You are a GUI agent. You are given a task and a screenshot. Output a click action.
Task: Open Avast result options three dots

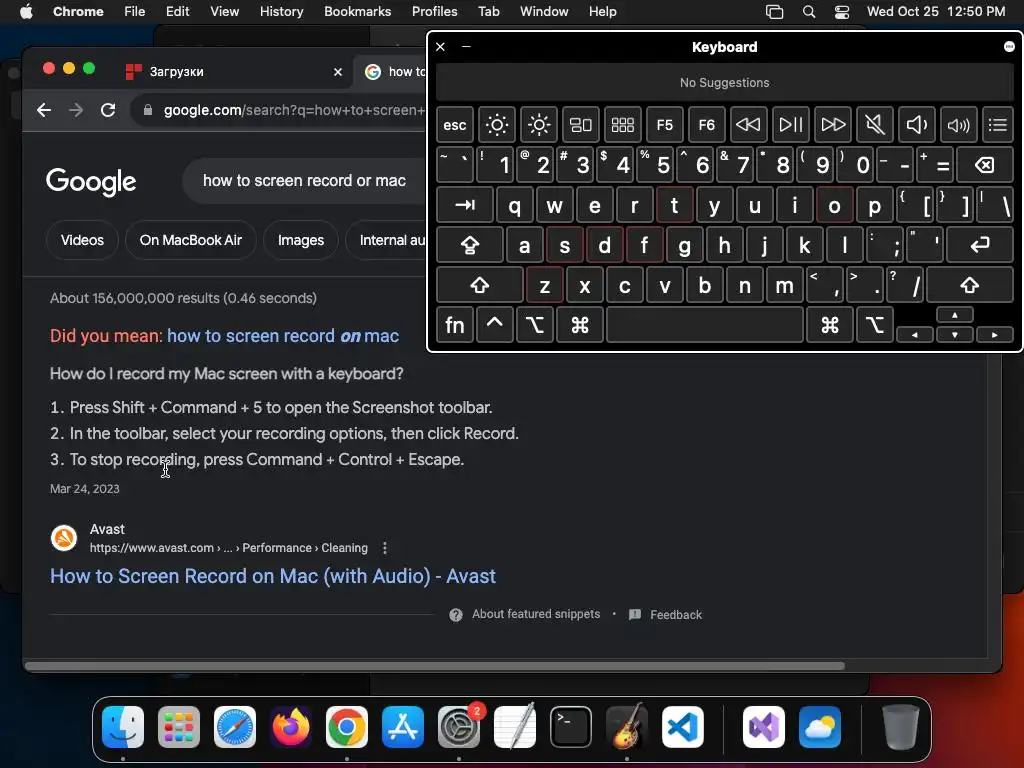coord(385,548)
